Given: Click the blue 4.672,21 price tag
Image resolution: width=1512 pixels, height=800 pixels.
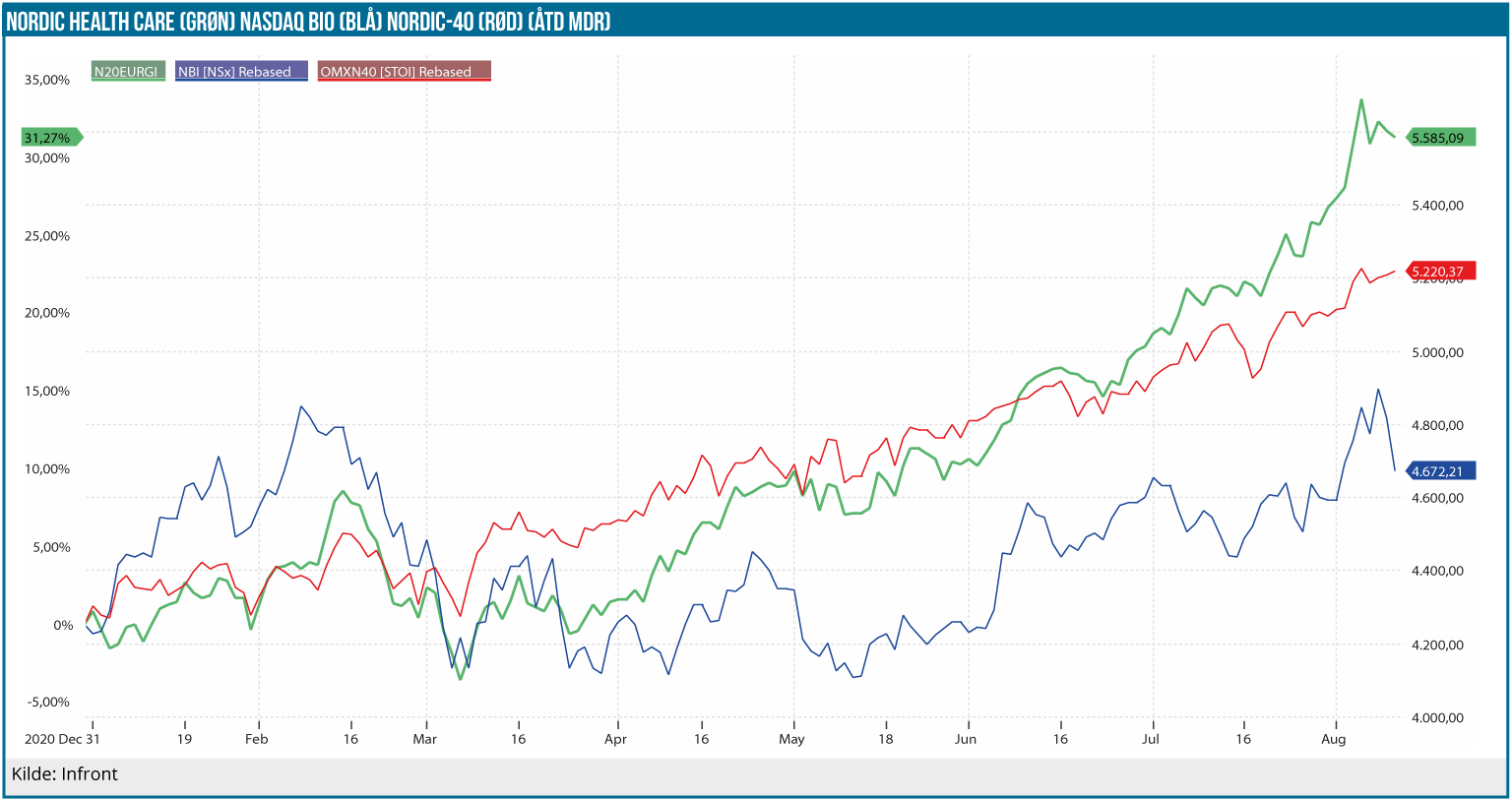Looking at the screenshot, I should [1440, 471].
